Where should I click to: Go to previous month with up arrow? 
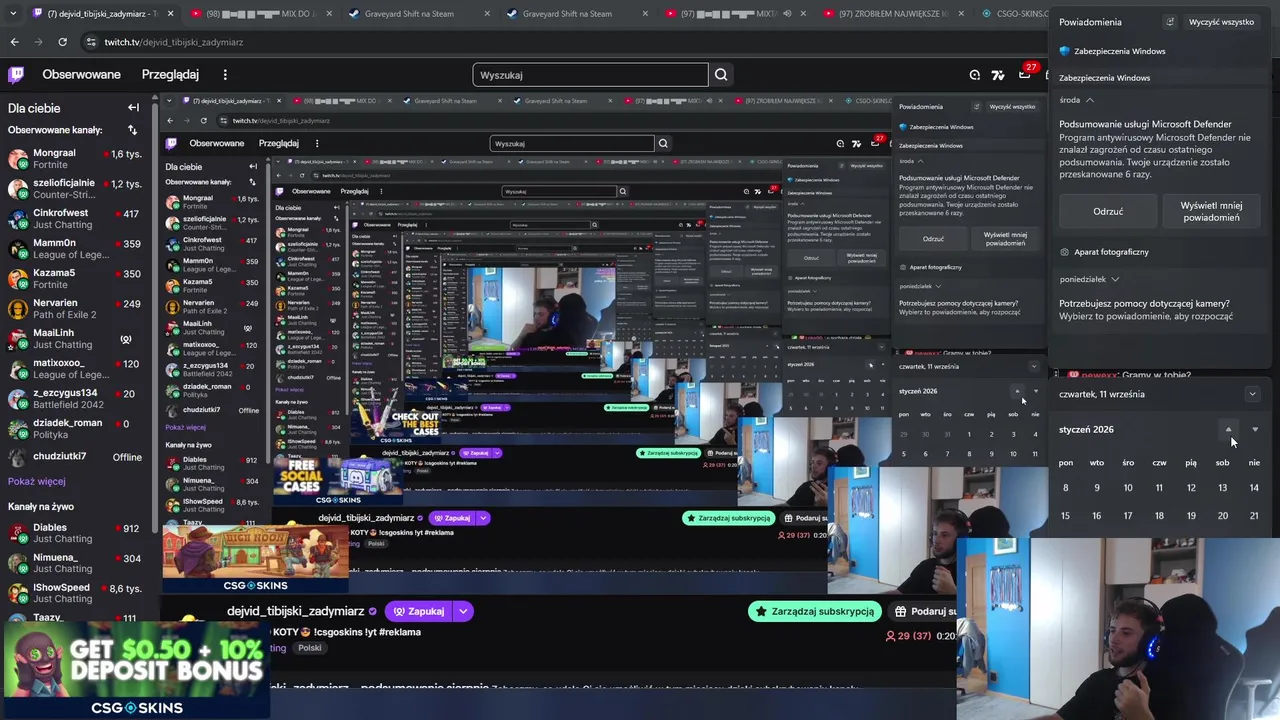tap(1229, 430)
